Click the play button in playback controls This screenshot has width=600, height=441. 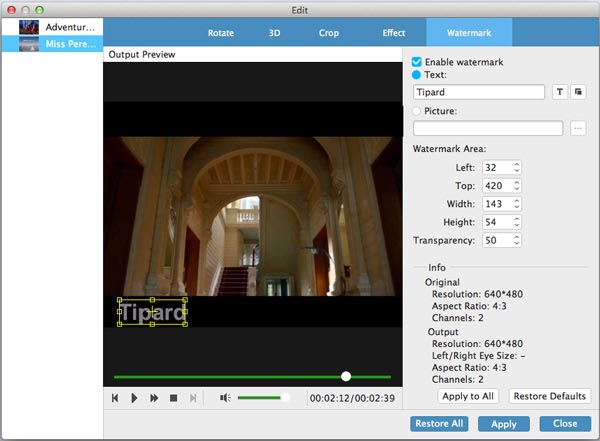[x=135, y=398]
